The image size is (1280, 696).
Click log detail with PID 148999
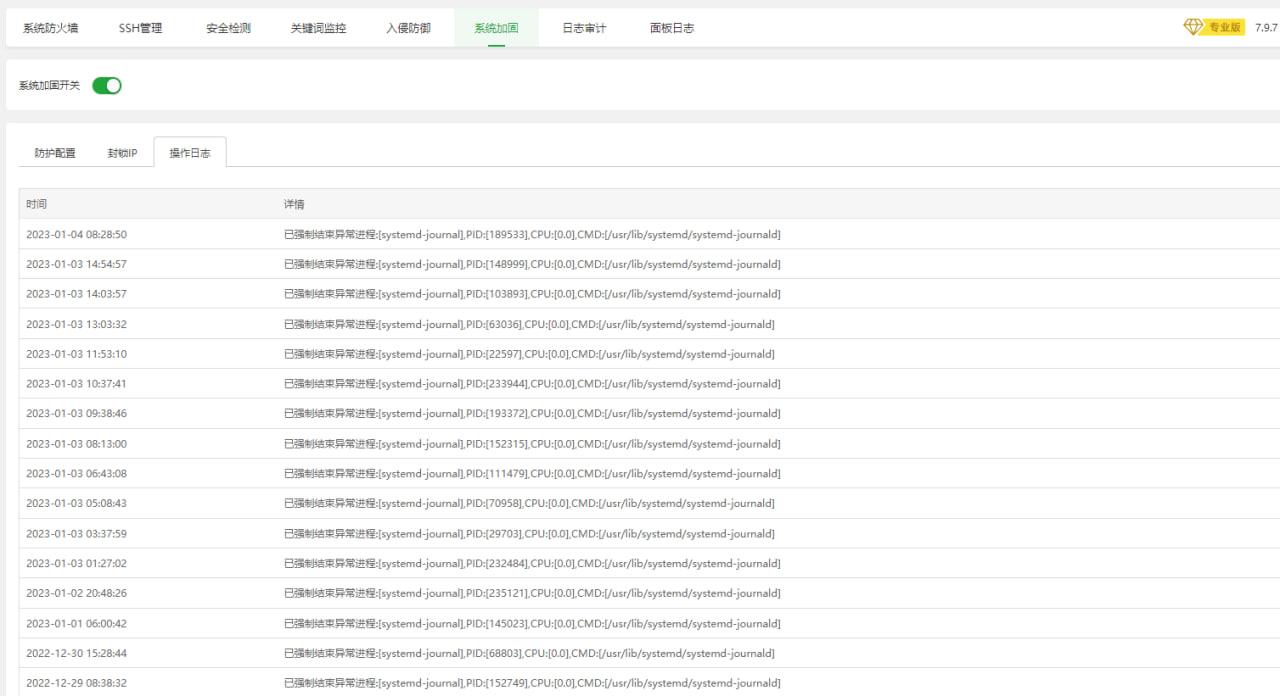pos(532,265)
